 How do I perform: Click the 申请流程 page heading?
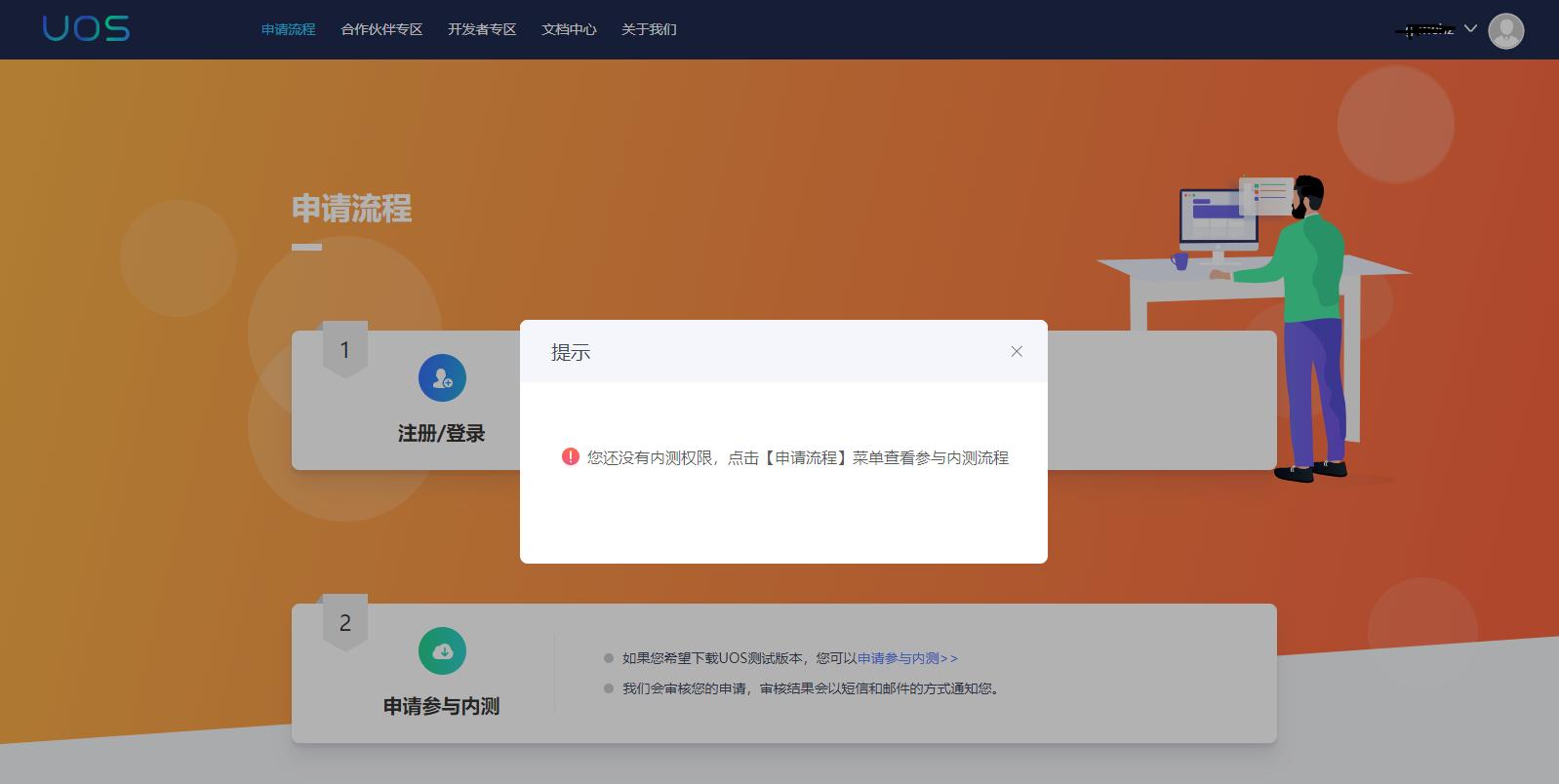tap(352, 208)
